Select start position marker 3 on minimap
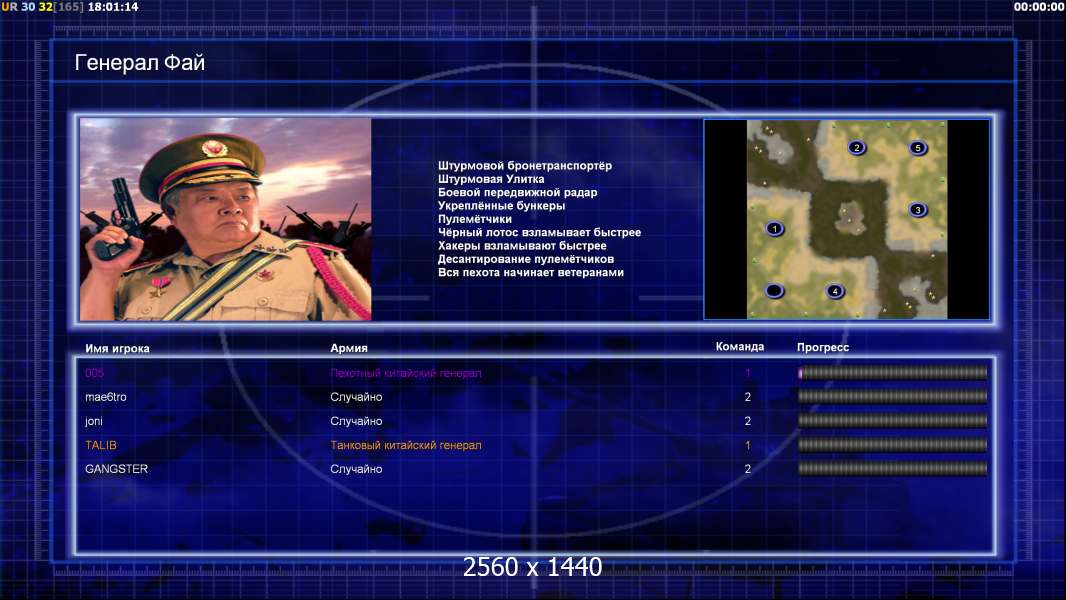The width and height of the screenshot is (1066, 600). (x=918, y=210)
